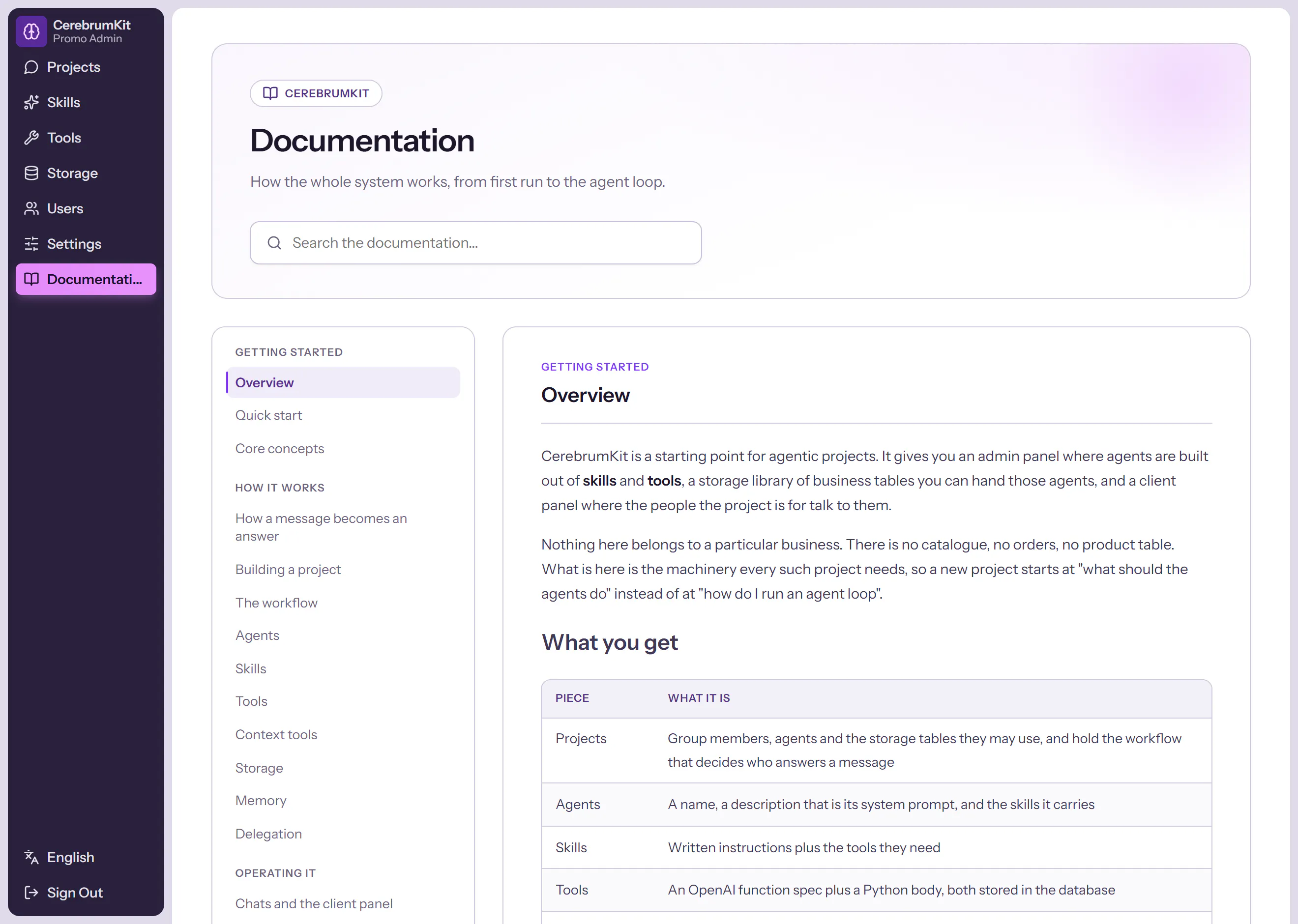
Task: Click the Overview article heading
Action: (586, 395)
